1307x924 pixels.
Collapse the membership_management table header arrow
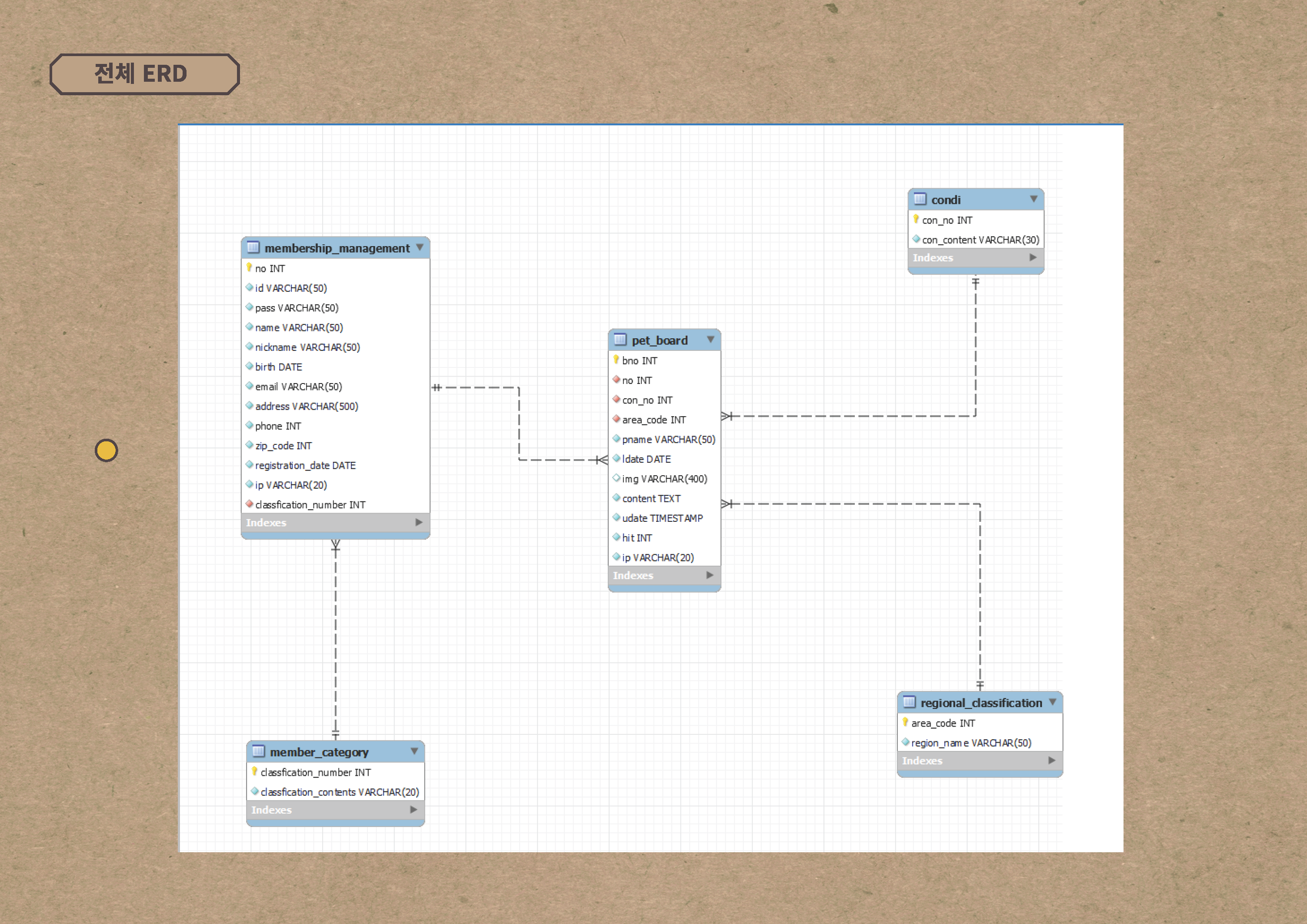[420, 247]
